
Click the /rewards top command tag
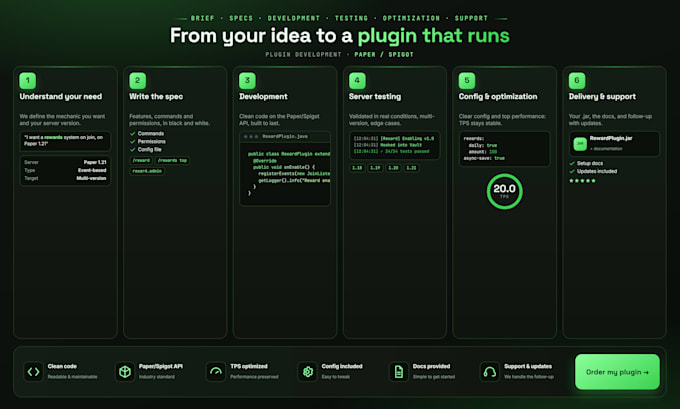172,160
